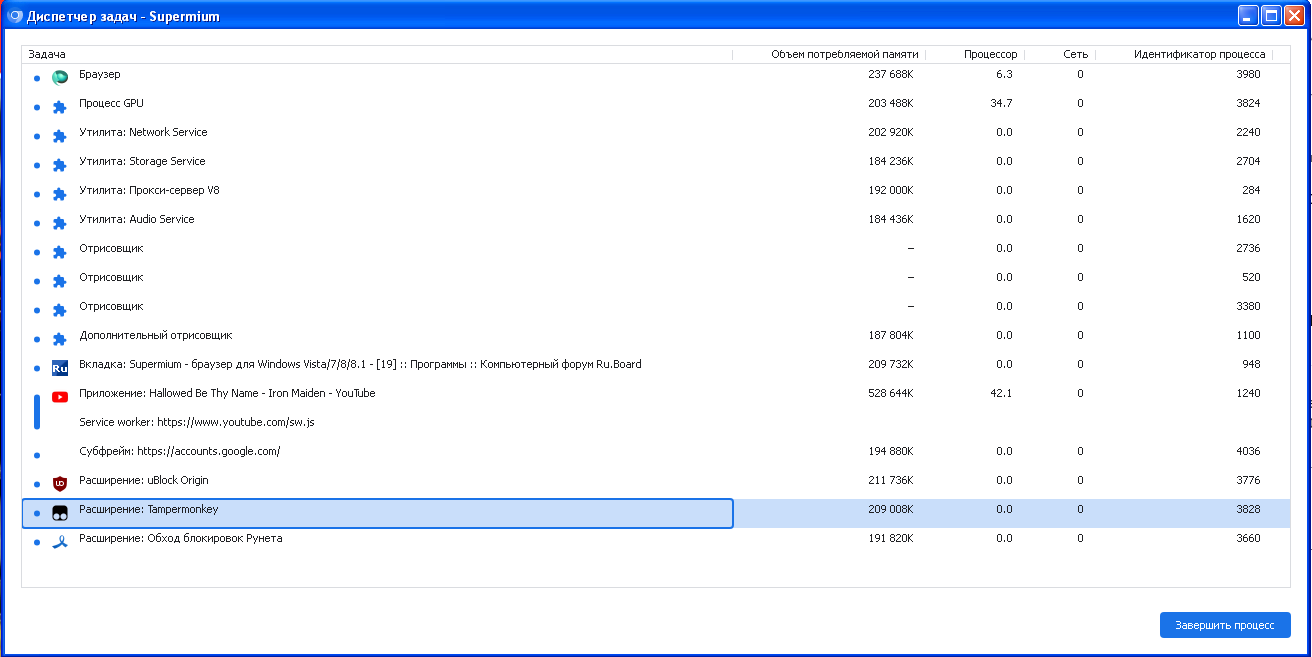Viewport: 1312px width, 657px height.
Task: Click puzzle icon of Отрисовщик with PID 520
Action: [x=60, y=280]
